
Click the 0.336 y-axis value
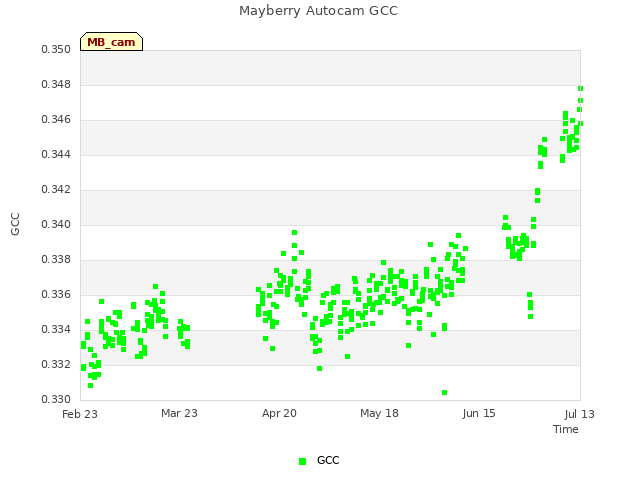pyautogui.click(x=56, y=294)
